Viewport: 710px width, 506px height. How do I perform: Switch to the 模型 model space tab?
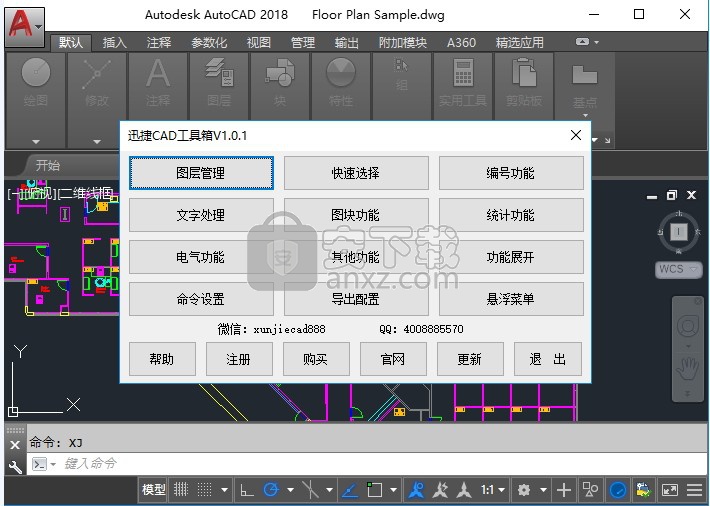point(154,490)
